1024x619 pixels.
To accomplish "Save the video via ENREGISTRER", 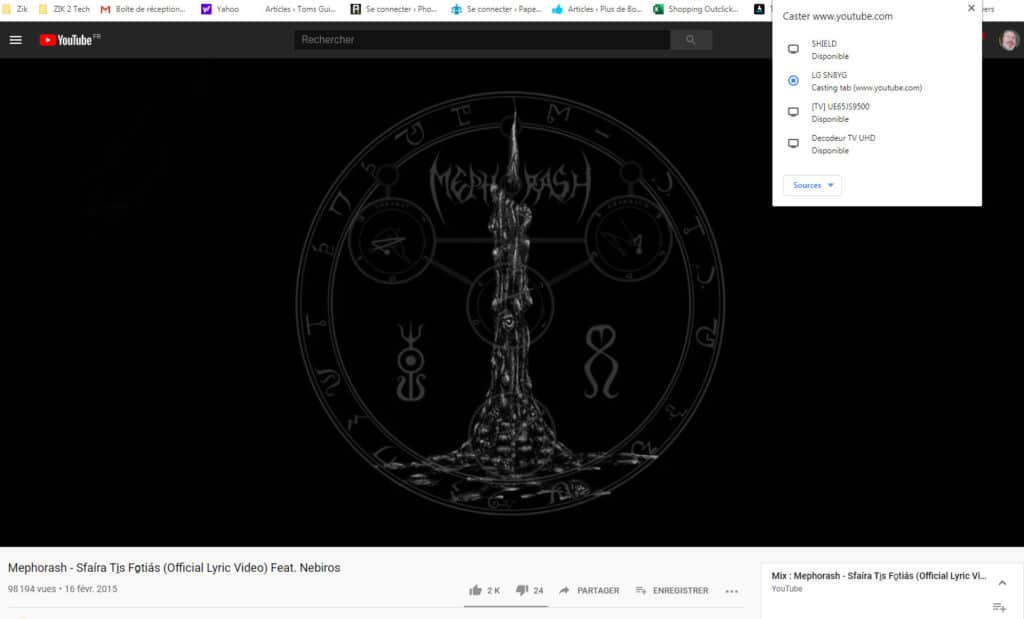I will coord(672,590).
